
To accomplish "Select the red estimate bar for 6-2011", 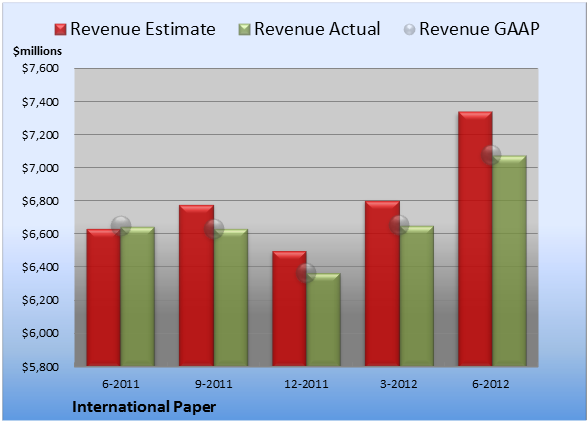I will (104, 297).
